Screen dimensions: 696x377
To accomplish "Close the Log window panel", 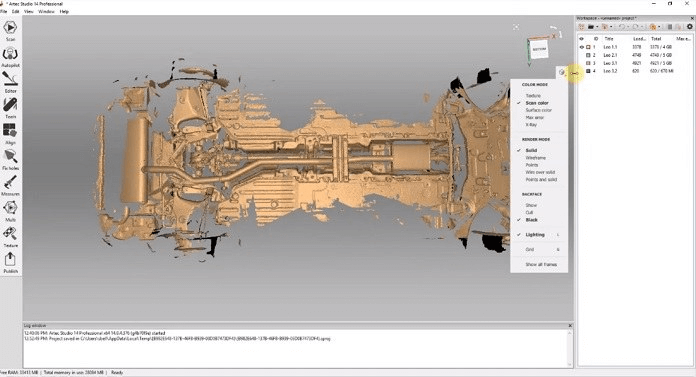I will (570, 325).
